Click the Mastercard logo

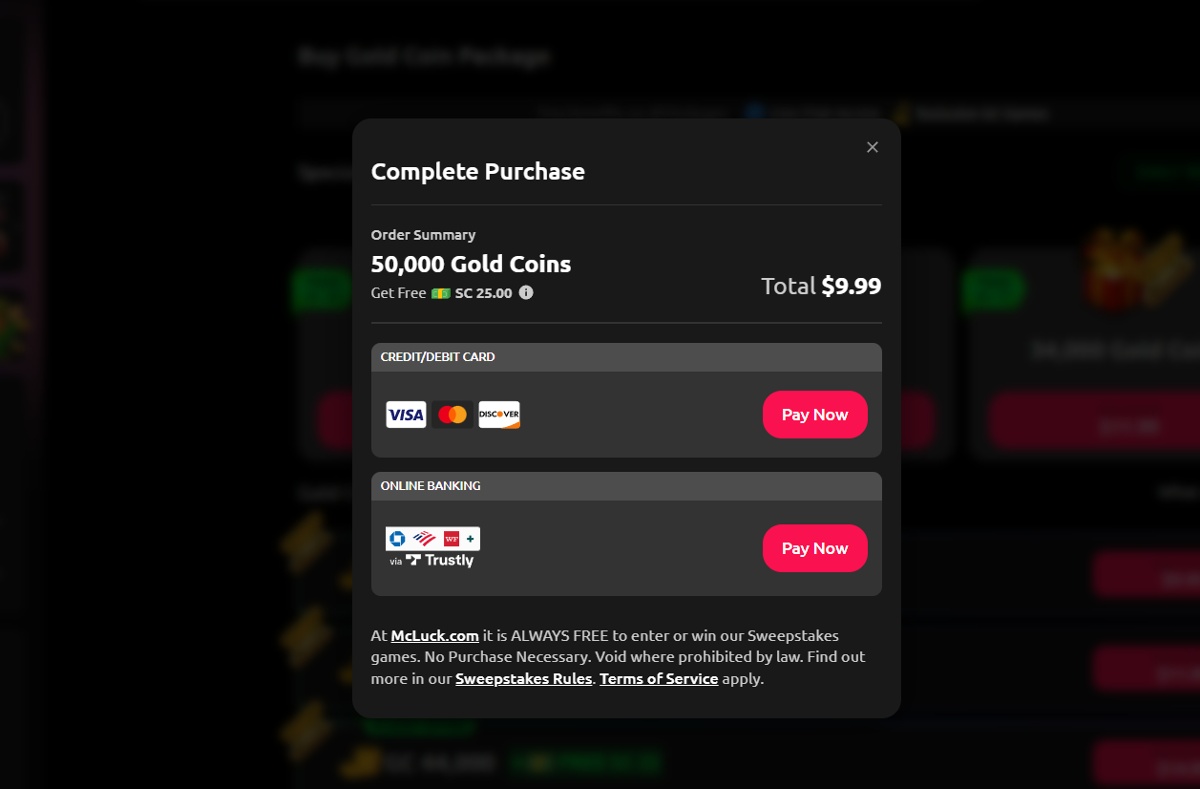point(452,415)
